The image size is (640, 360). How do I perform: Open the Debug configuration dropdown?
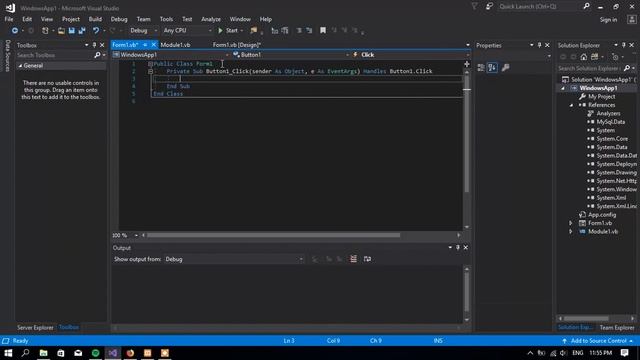click(143, 31)
